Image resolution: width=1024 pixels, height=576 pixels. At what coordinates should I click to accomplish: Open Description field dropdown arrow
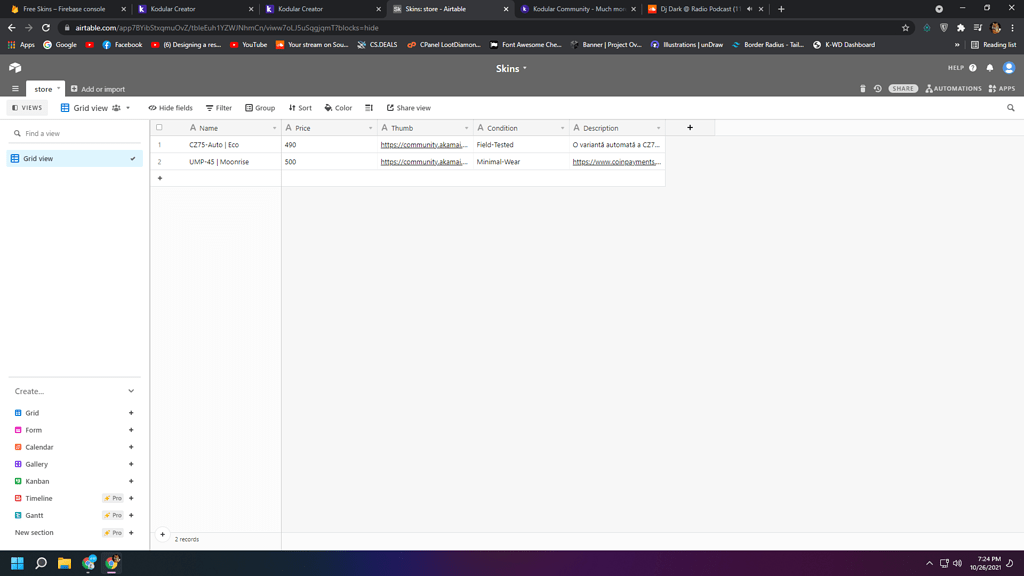658,128
